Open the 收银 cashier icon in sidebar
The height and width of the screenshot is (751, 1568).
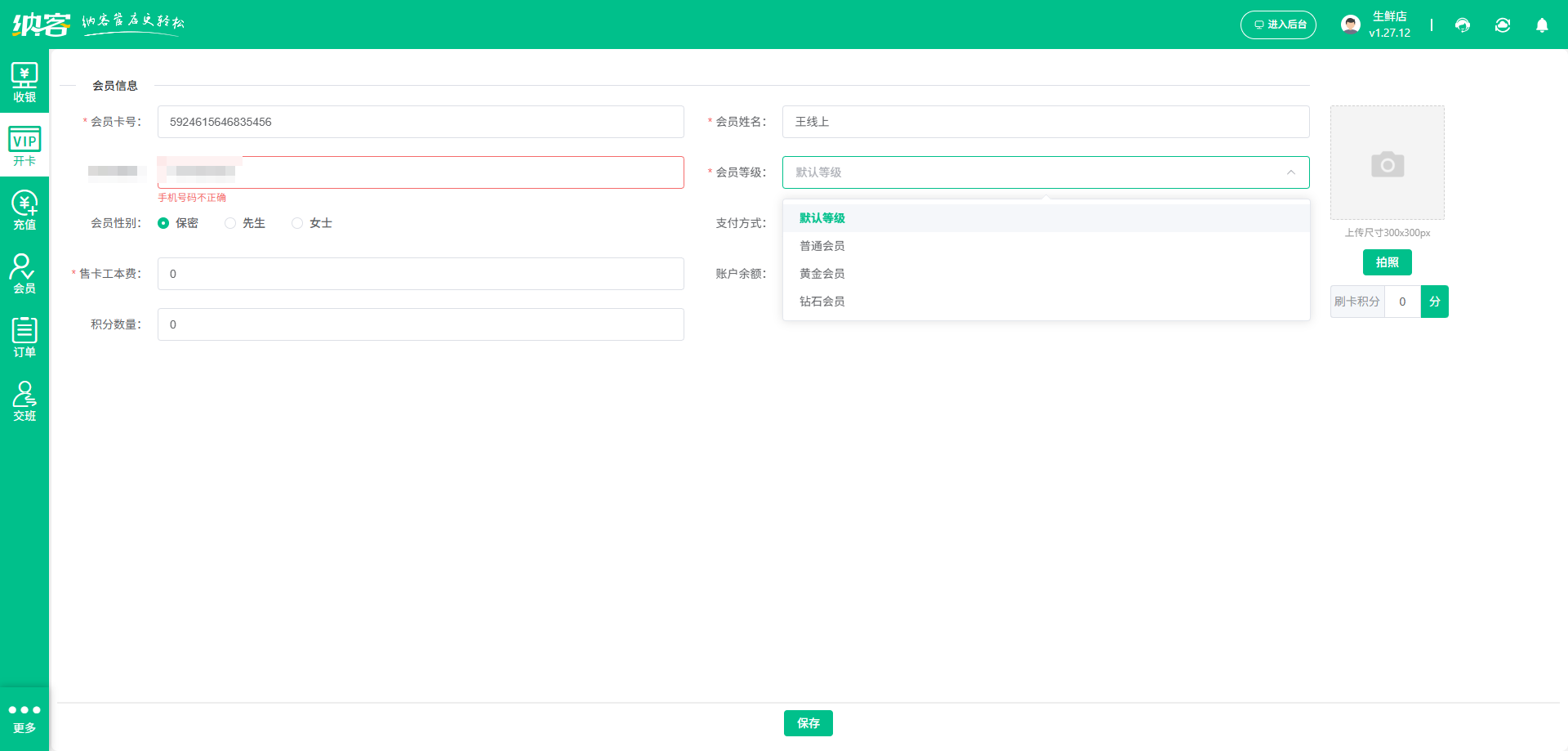[x=24, y=83]
